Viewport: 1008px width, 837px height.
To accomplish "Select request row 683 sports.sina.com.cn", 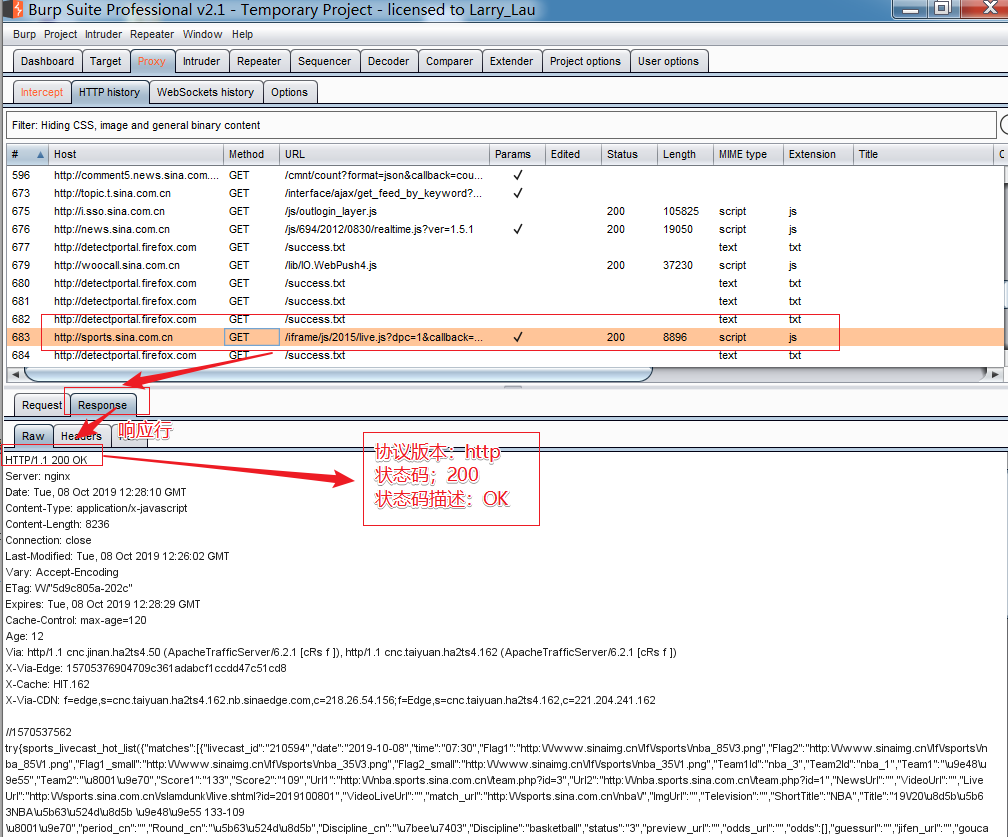I will tap(505, 337).
